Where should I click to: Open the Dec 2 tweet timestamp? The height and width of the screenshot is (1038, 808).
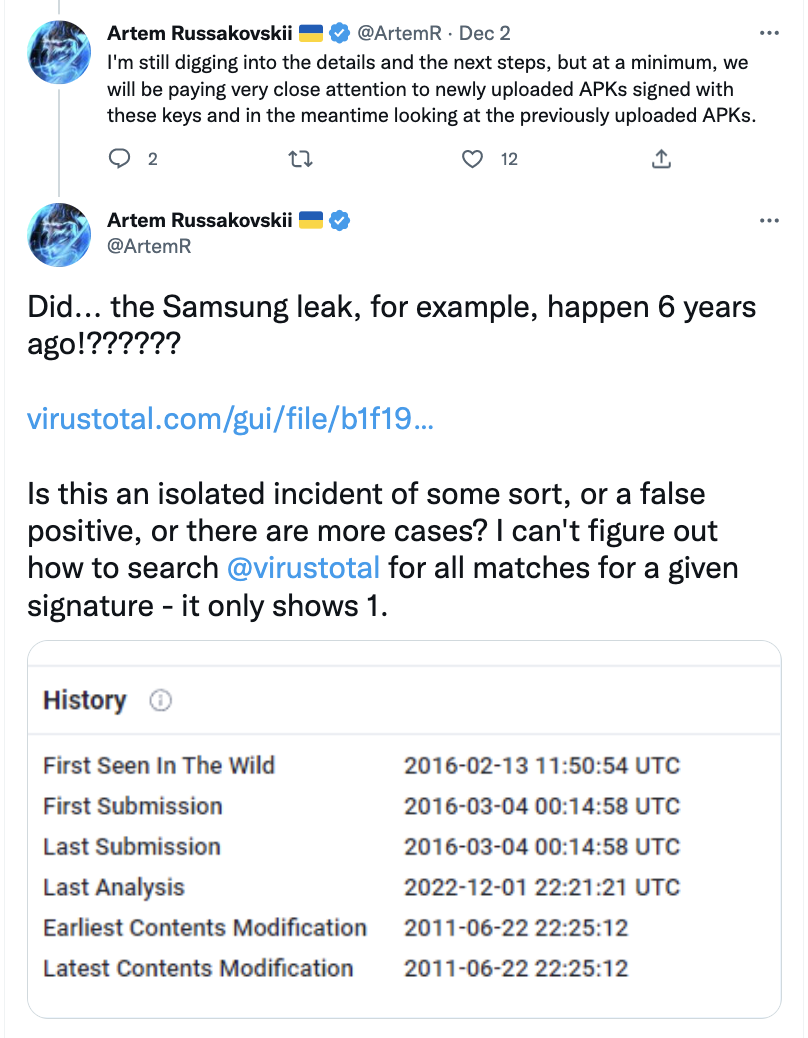tap(485, 33)
